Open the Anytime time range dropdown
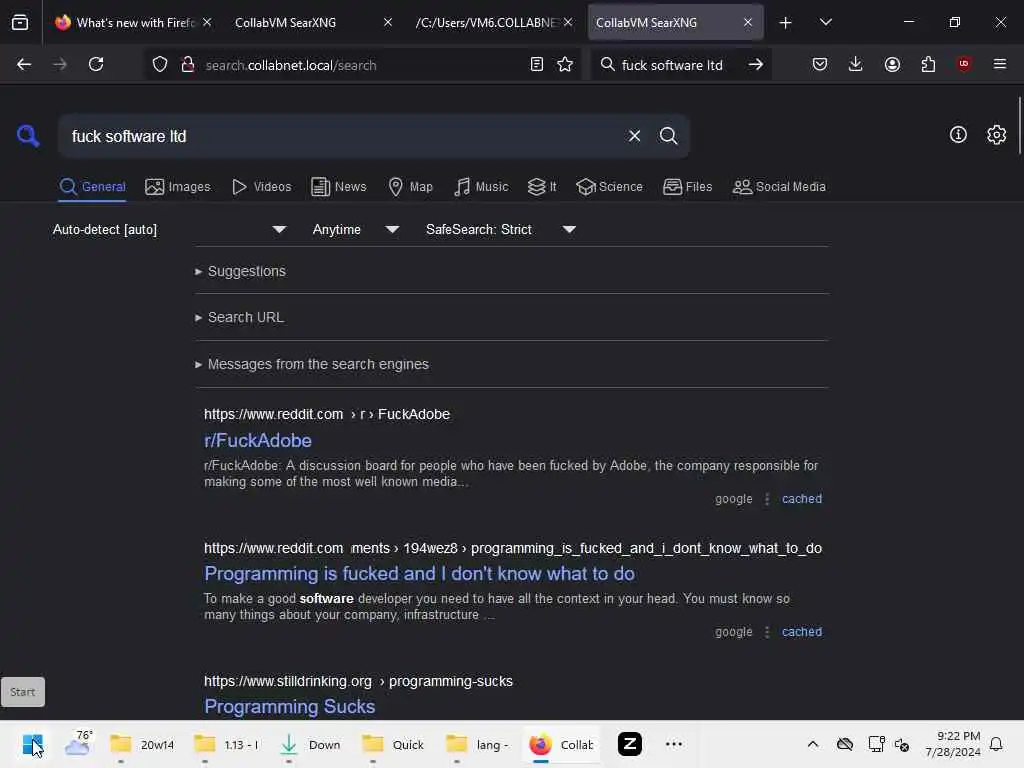The image size is (1024, 768). 356,229
